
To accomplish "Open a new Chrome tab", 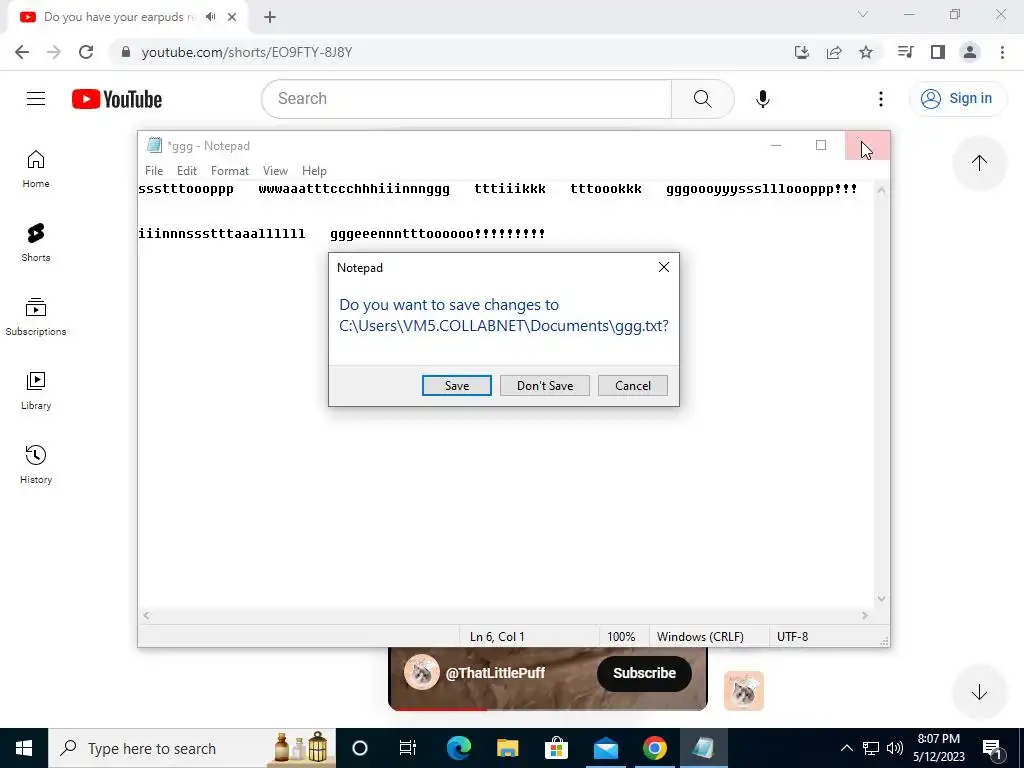I will coord(270,17).
